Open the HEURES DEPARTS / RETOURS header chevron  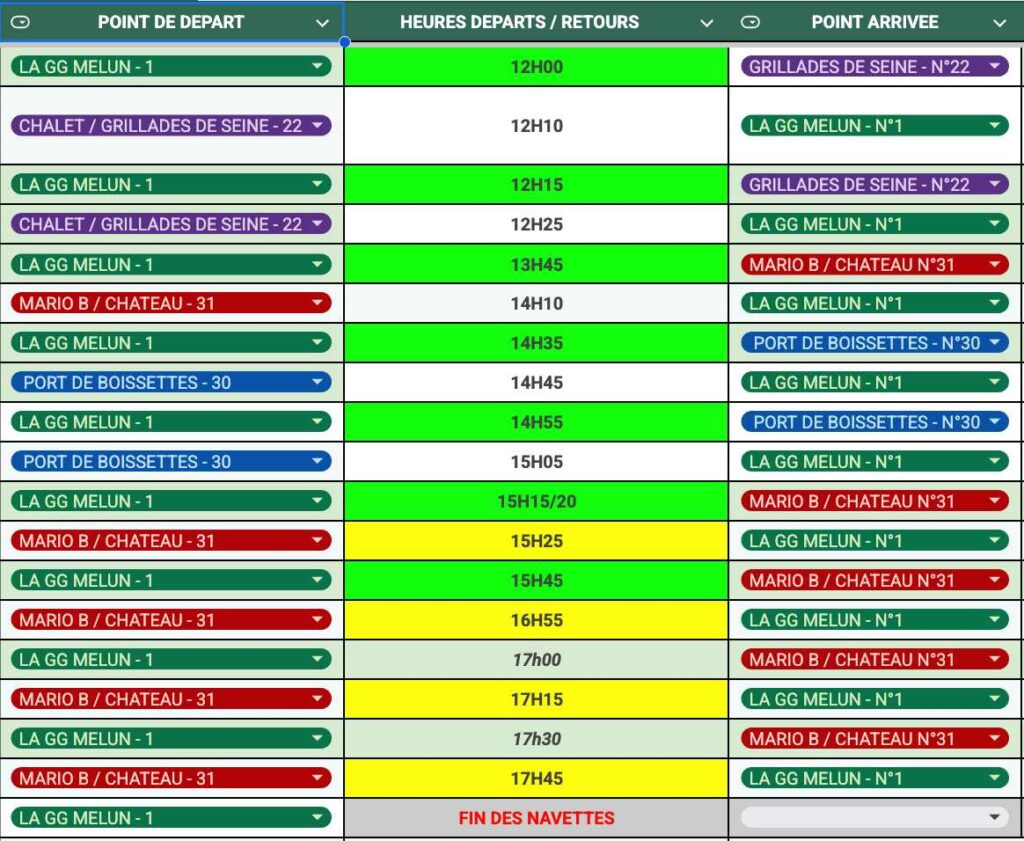click(707, 22)
